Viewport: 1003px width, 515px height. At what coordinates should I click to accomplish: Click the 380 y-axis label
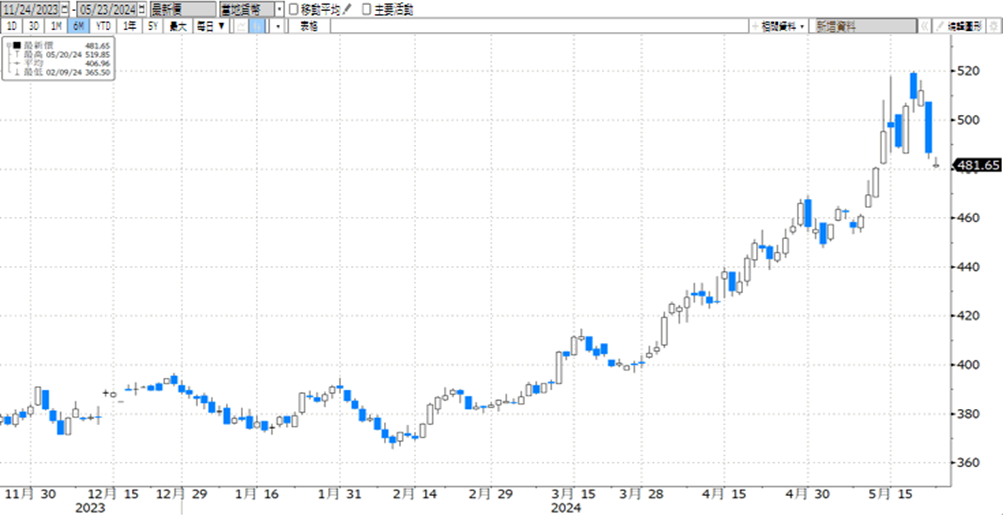970,414
